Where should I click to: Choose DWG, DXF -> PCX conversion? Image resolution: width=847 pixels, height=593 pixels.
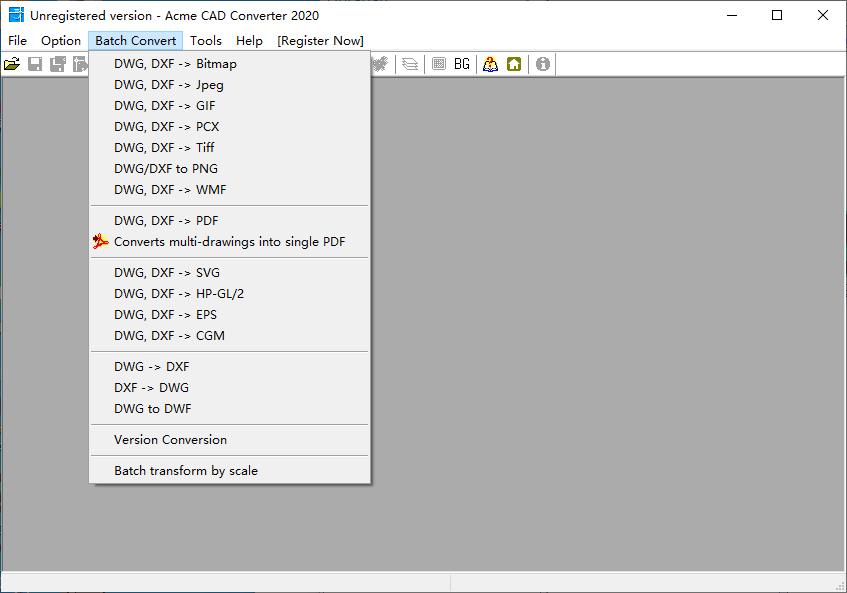click(230, 127)
